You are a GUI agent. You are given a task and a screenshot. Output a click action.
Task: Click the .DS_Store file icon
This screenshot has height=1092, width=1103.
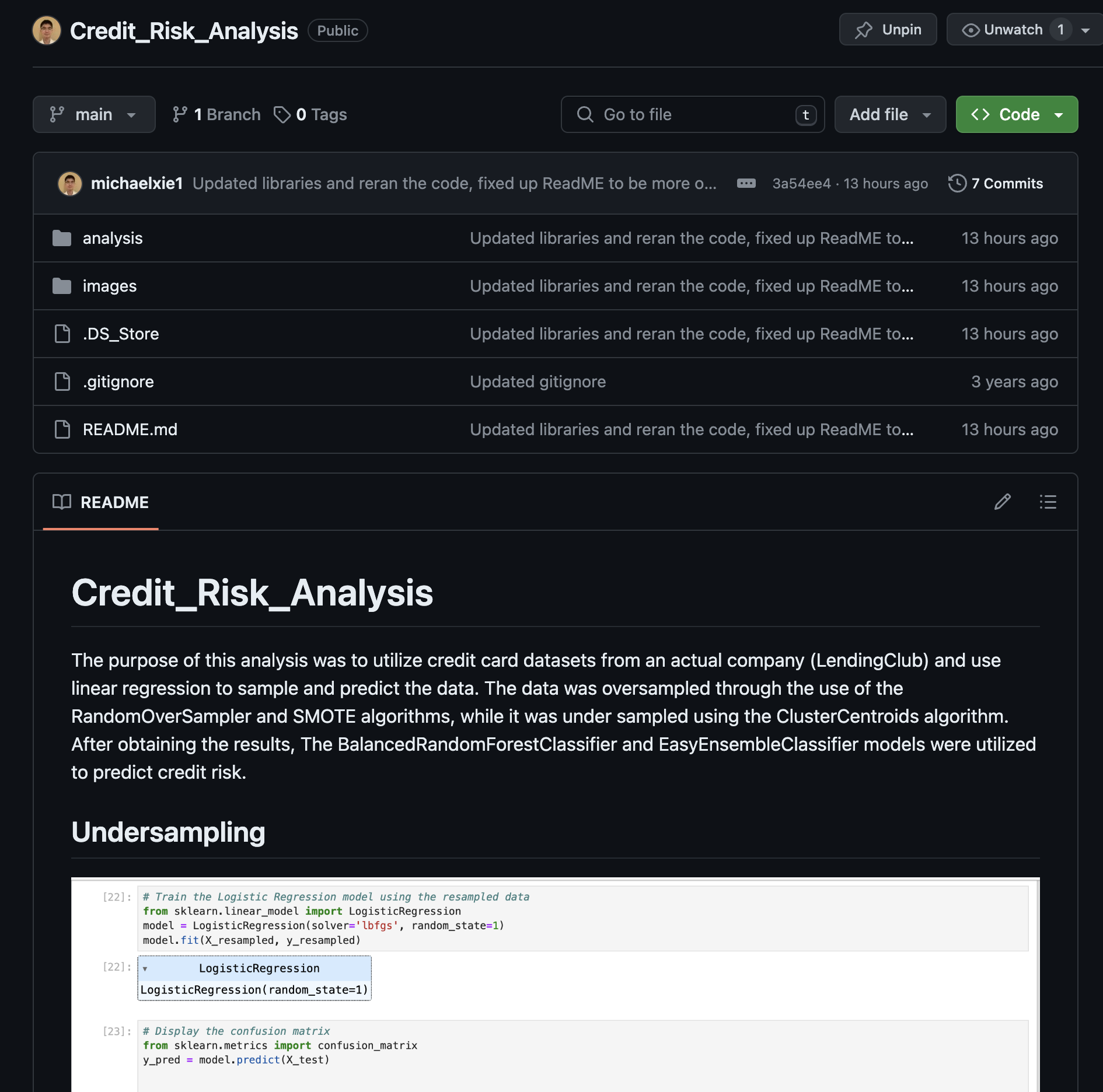coord(62,334)
